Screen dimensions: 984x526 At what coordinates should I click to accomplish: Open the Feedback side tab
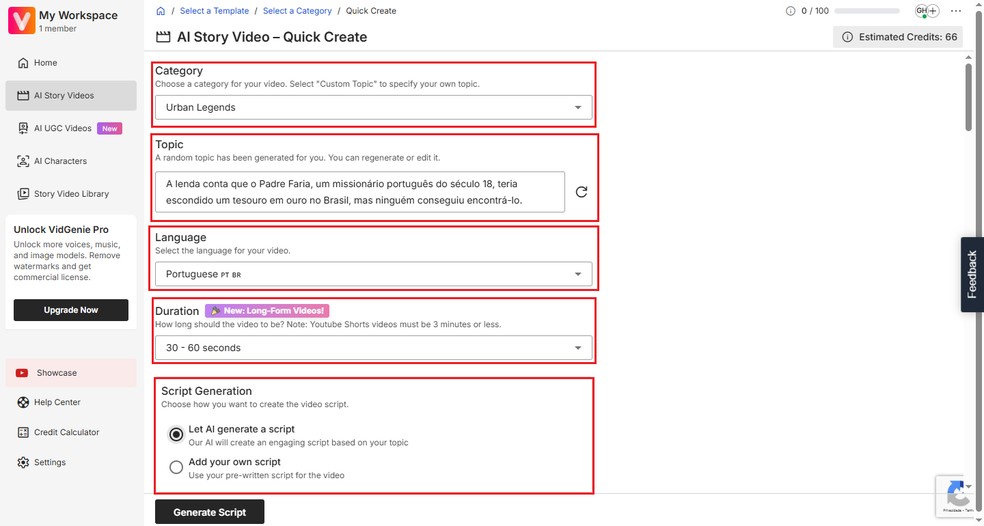(972, 274)
